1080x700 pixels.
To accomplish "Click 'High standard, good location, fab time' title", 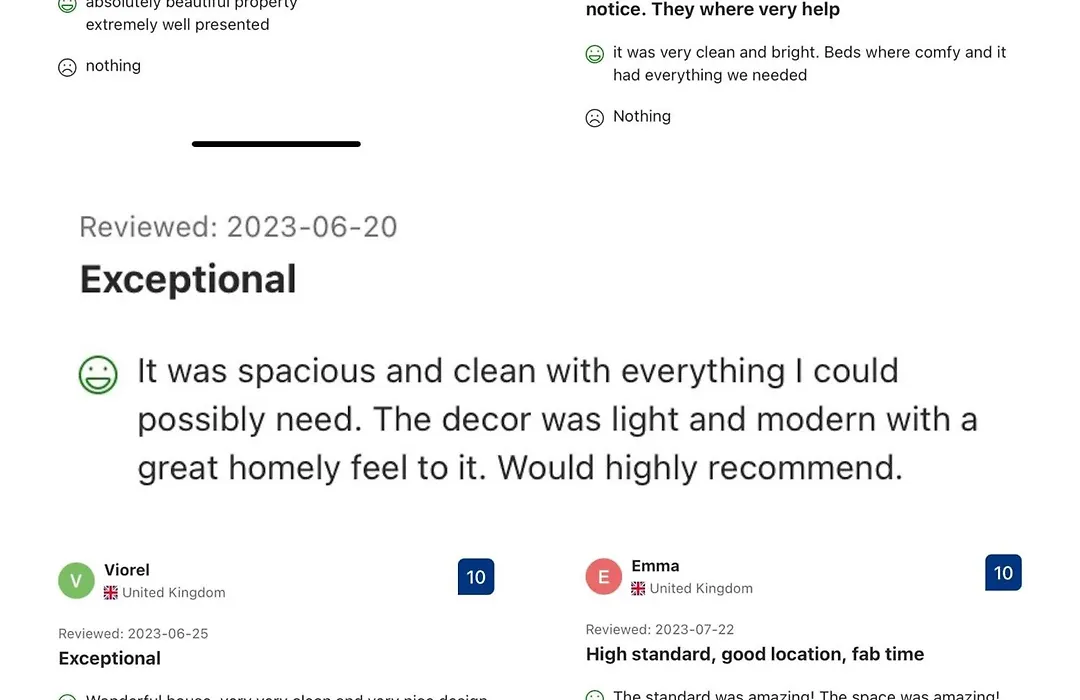I will [x=755, y=654].
